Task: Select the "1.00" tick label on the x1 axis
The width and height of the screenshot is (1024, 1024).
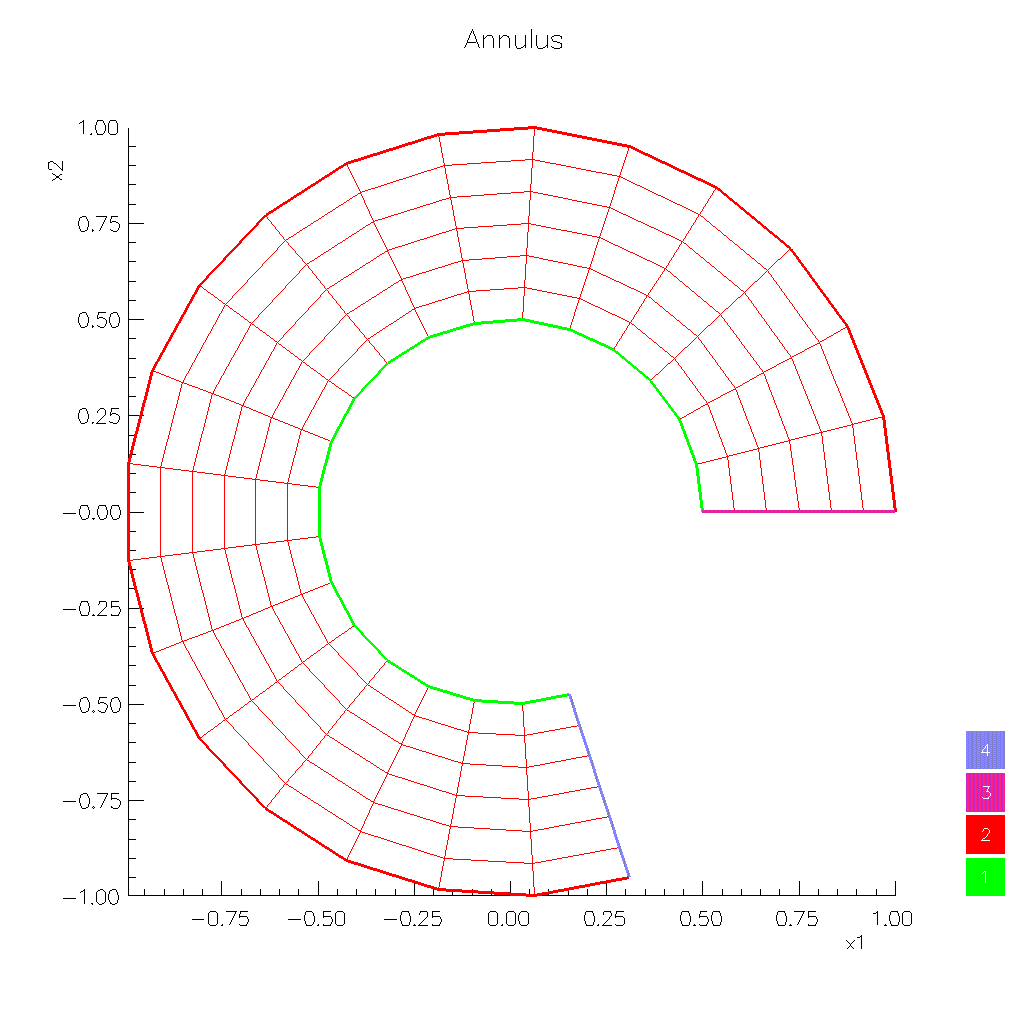Action: pyautogui.click(x=892, y=920)
